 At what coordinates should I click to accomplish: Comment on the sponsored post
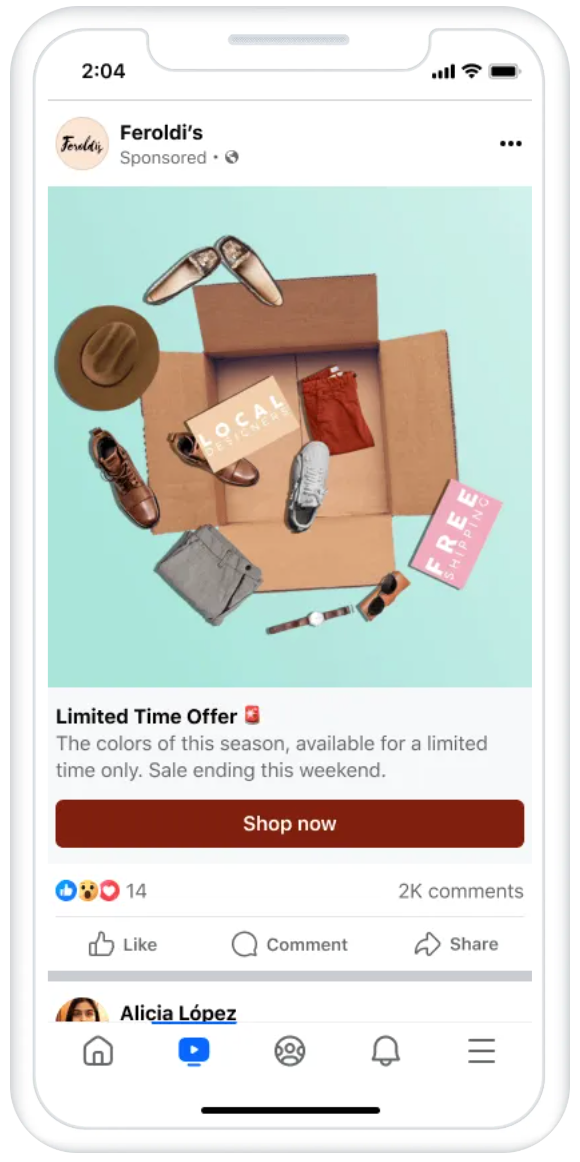coord(290,944)
